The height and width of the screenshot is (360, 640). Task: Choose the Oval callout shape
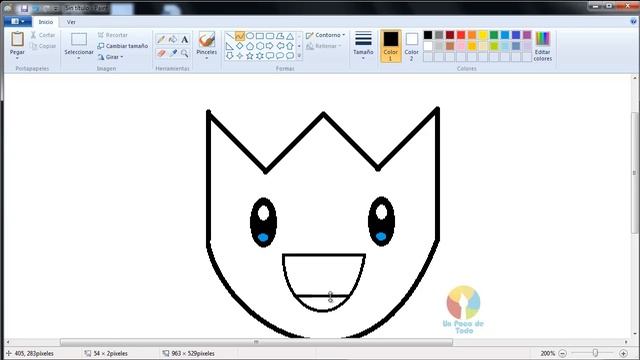click(x=280, y=56)
